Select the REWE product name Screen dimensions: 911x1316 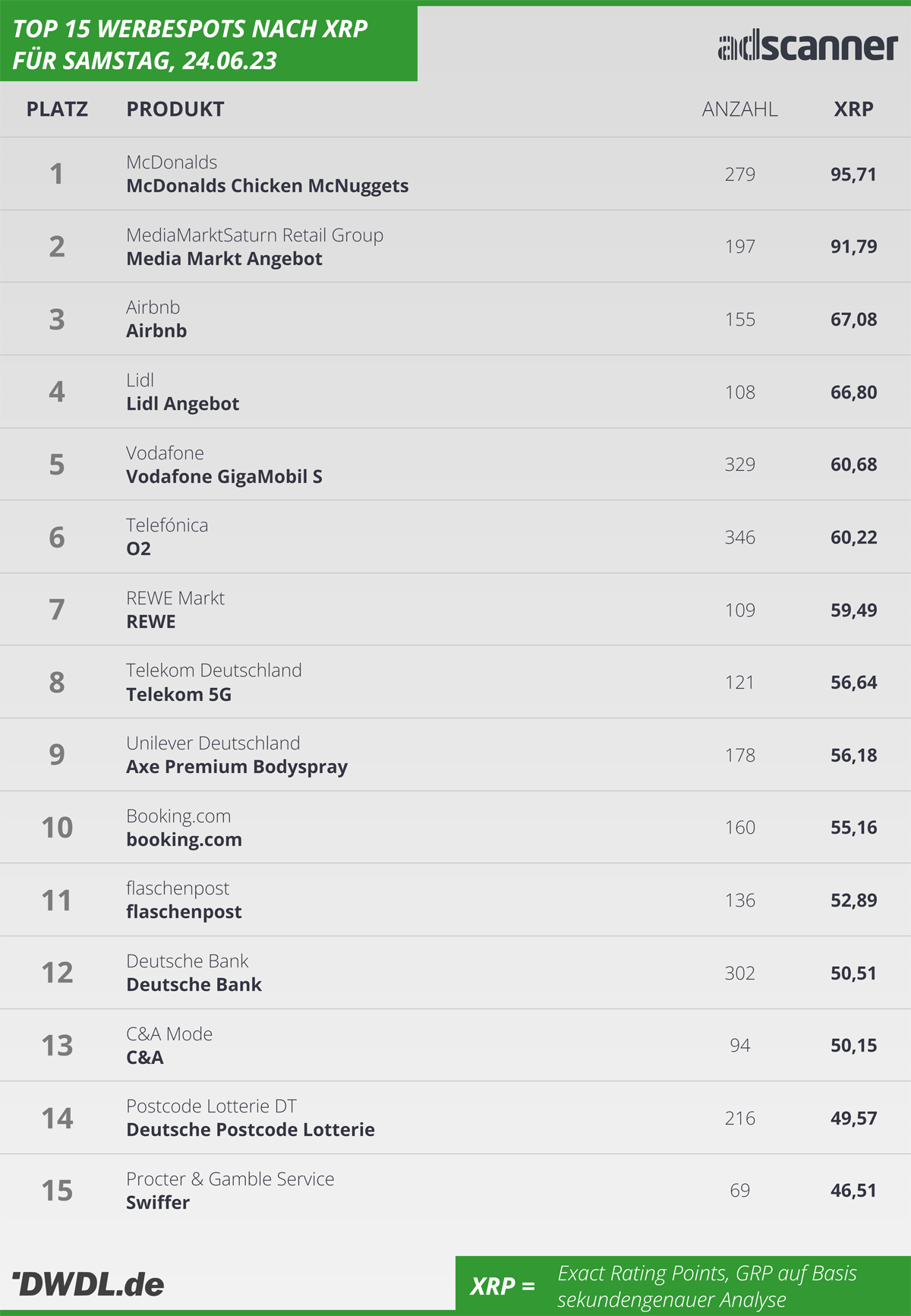[150, 622]
